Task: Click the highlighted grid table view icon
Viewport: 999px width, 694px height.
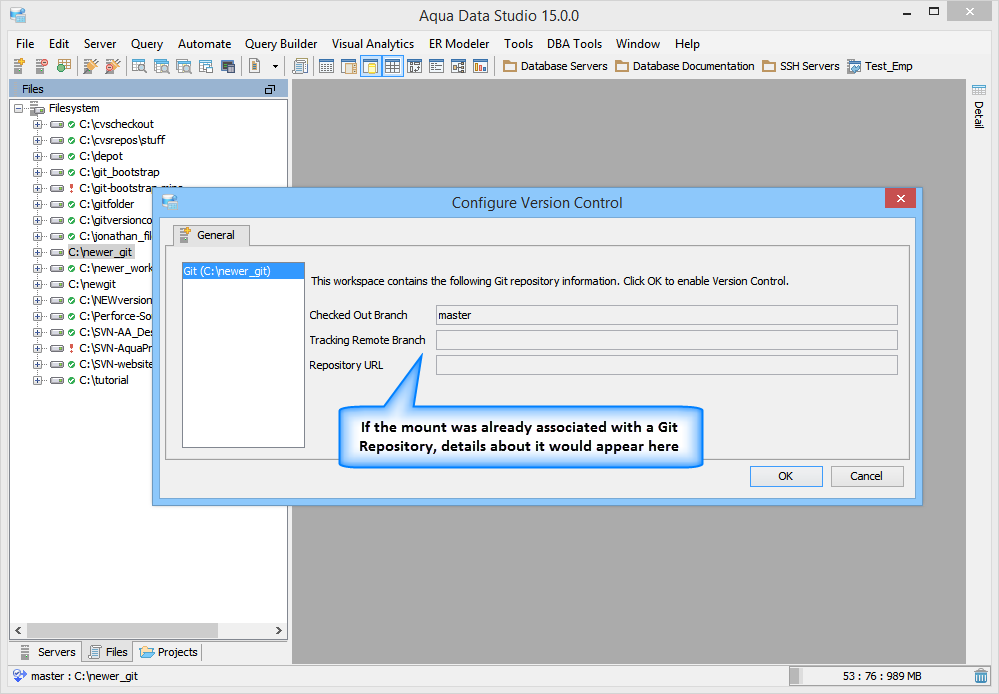Action: pos(392,66)
